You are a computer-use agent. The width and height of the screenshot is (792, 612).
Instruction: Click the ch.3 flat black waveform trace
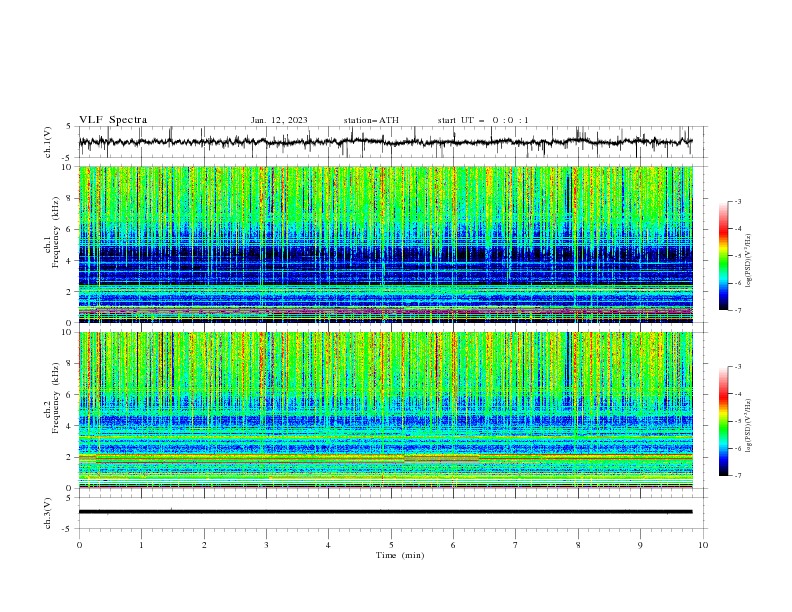[x=385, y=512]
